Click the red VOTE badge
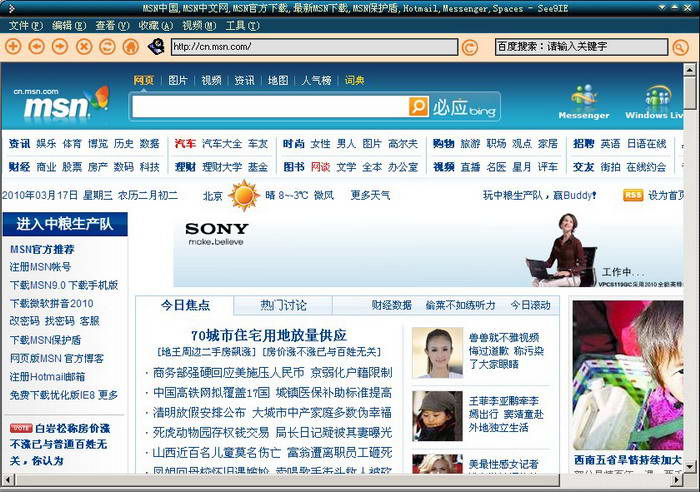Screen dimensions: 700x492 click(x=21, y=428)
